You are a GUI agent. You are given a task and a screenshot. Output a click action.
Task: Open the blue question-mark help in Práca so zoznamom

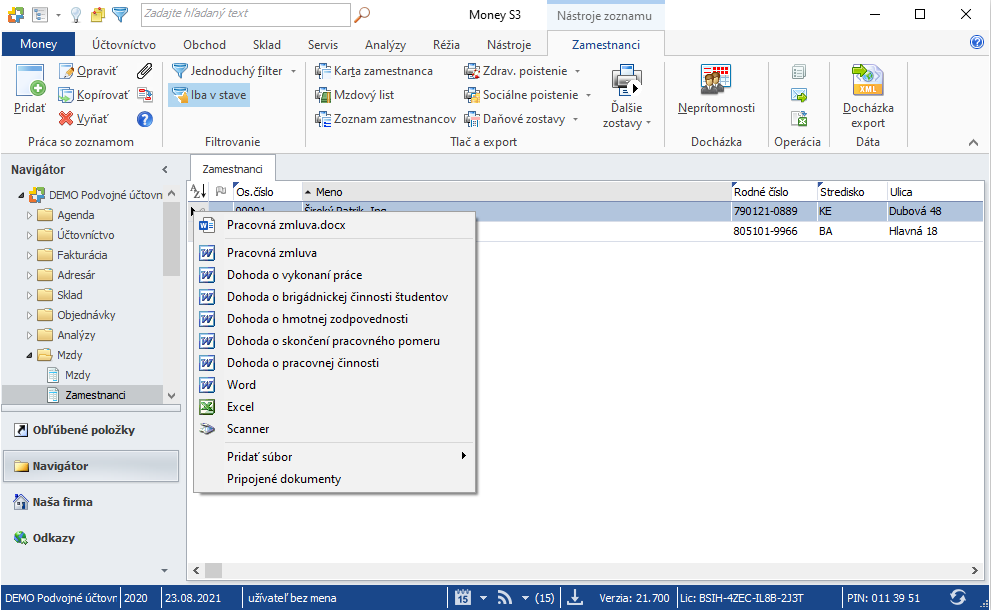tap(145, 119)
